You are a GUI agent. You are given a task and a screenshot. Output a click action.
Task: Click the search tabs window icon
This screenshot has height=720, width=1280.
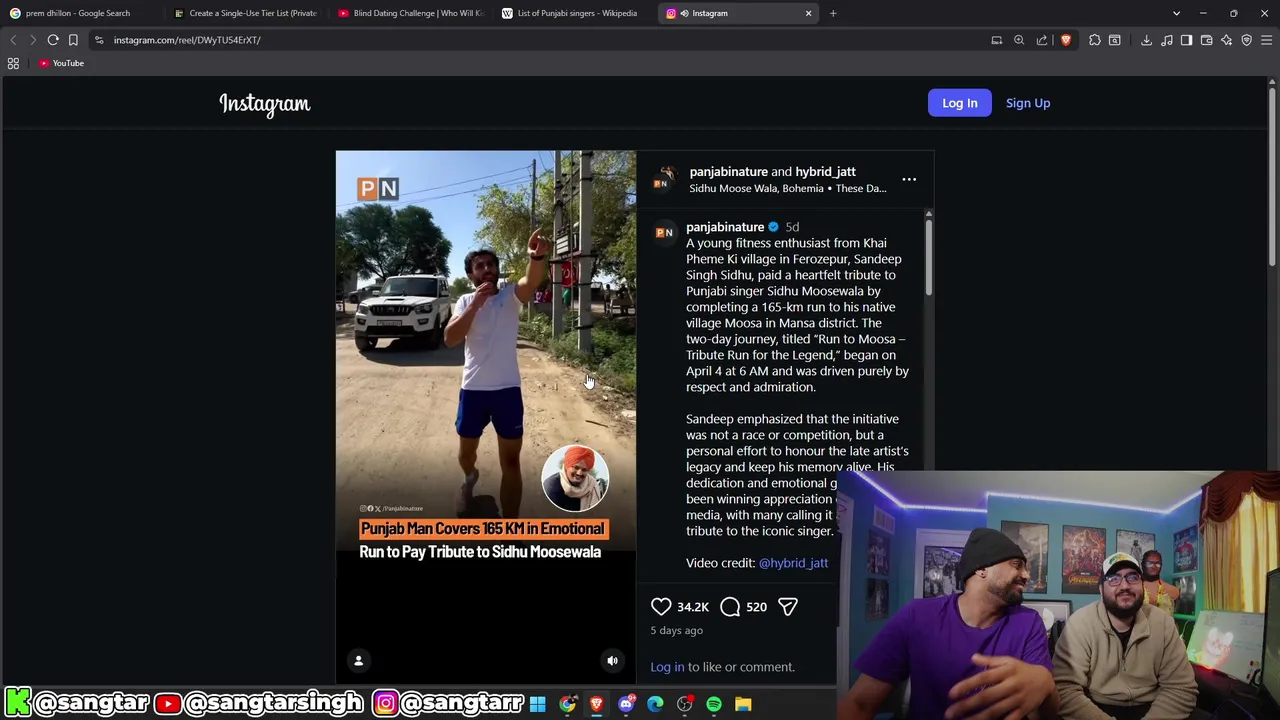(1115, 40)
